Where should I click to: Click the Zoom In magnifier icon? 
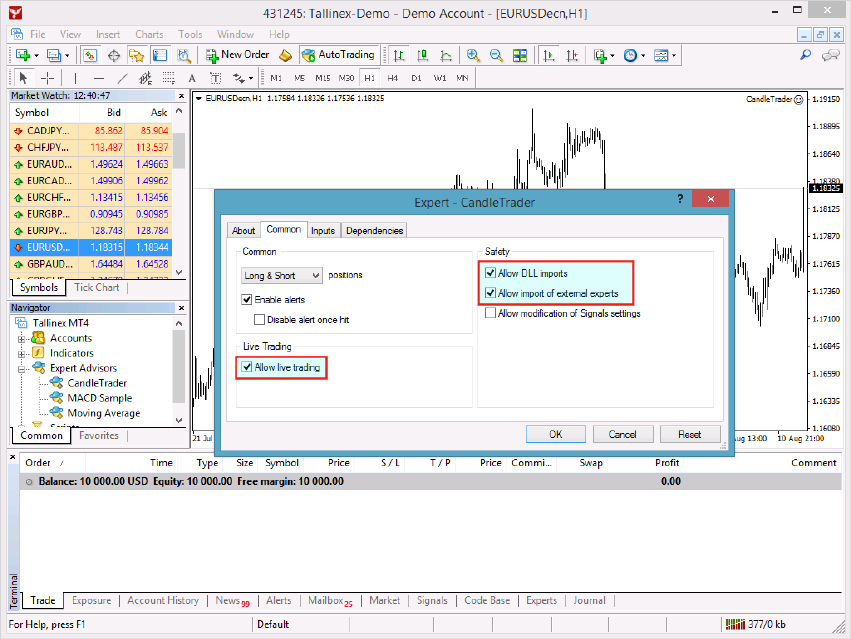point(473,55)
